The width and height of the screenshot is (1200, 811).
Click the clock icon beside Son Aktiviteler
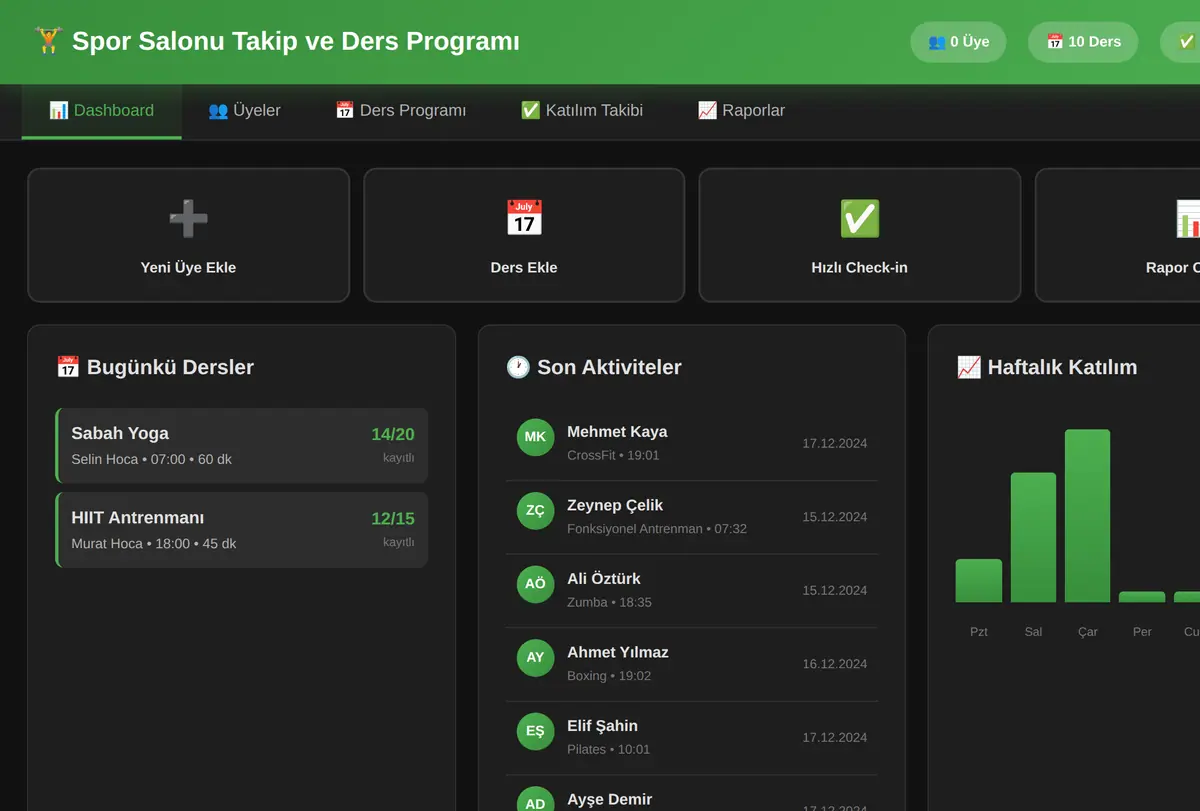[518, 367]
